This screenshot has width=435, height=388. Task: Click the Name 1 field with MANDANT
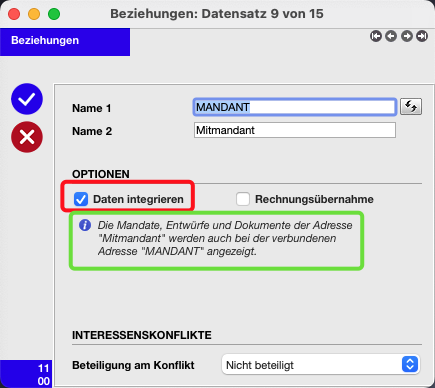coord(295,107)
